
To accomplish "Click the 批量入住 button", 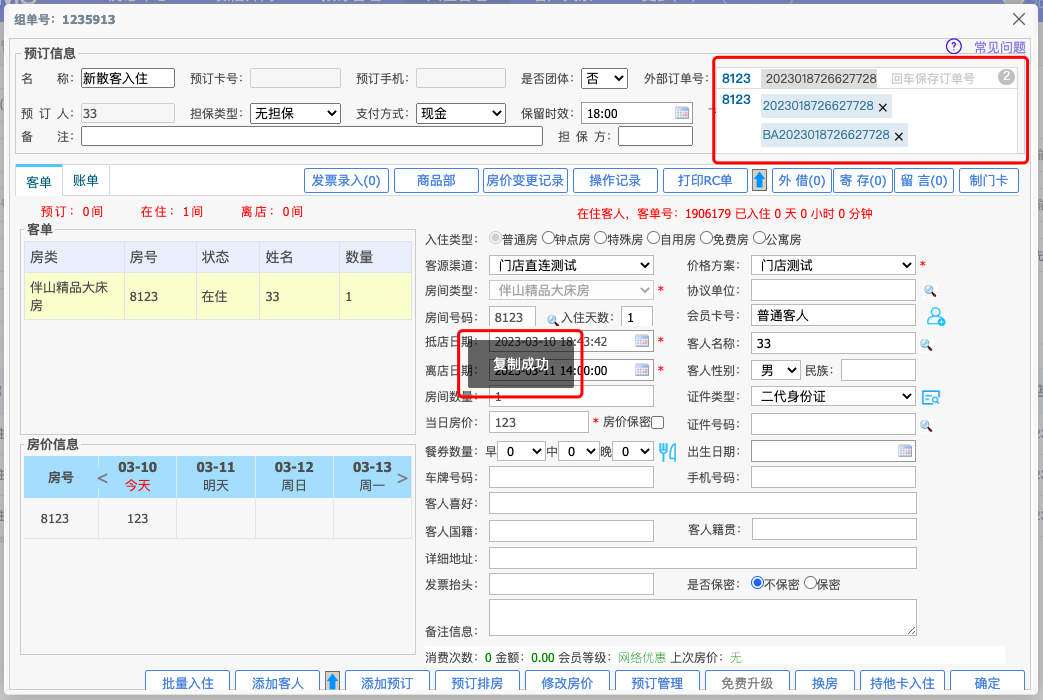I will [188, 681].
